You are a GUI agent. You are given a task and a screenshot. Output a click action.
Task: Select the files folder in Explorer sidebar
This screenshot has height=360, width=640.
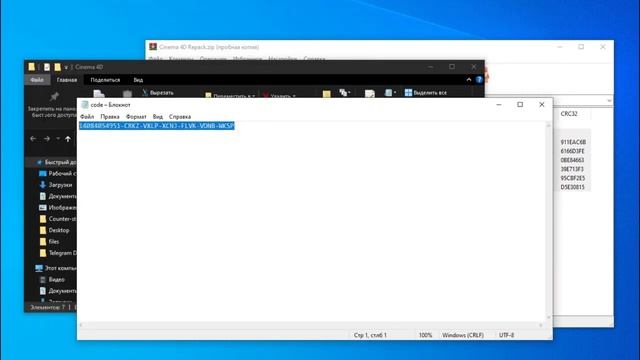(x=49, y=242)
